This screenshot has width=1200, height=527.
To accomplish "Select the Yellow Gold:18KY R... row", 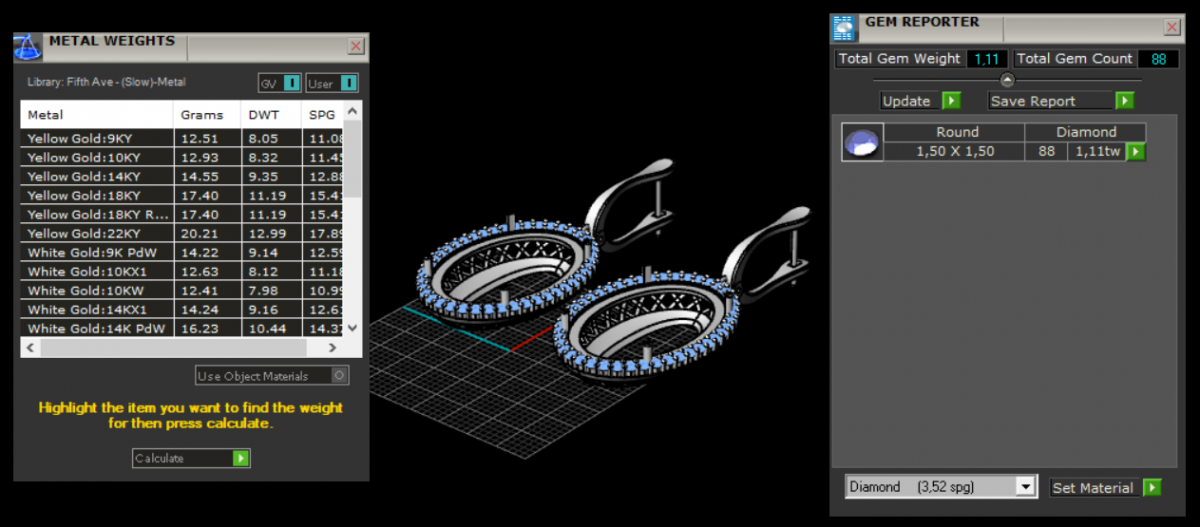I will point(182,215).
